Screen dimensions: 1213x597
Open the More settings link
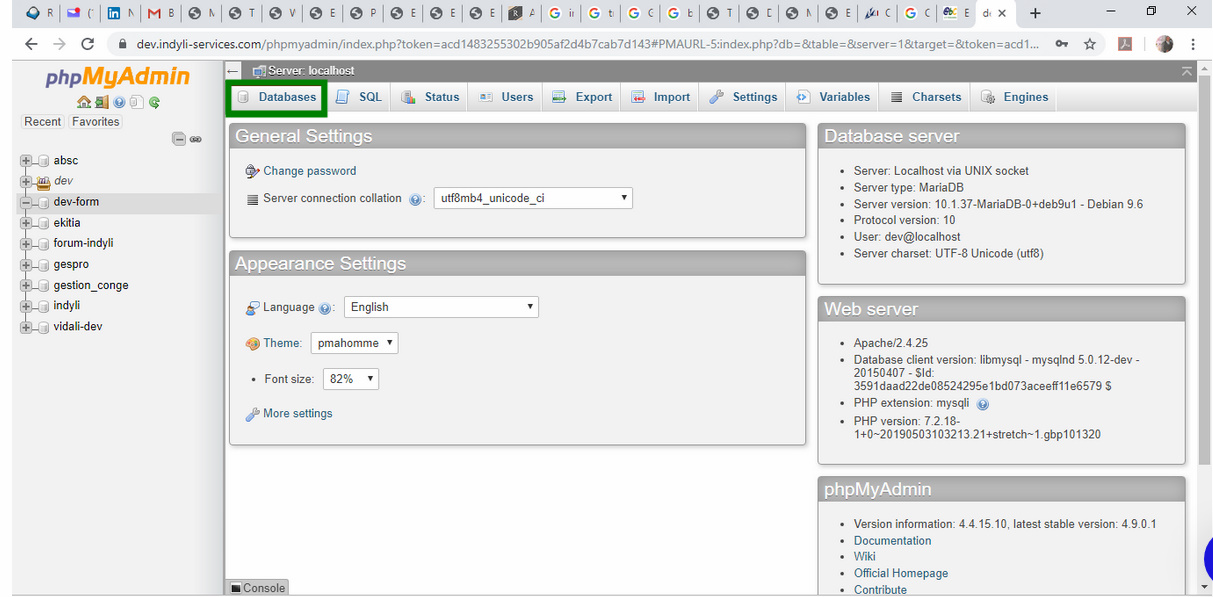pos(297,414)
